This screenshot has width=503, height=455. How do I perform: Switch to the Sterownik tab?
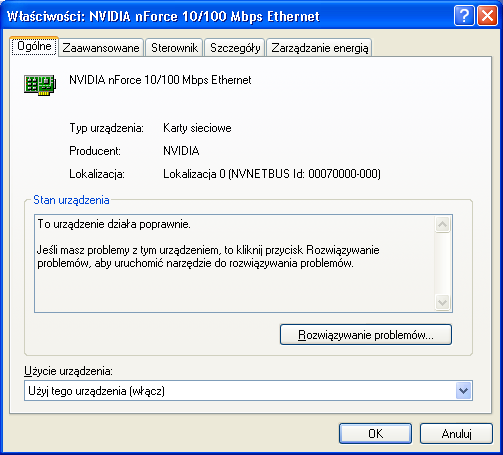[x=174, y=48]
